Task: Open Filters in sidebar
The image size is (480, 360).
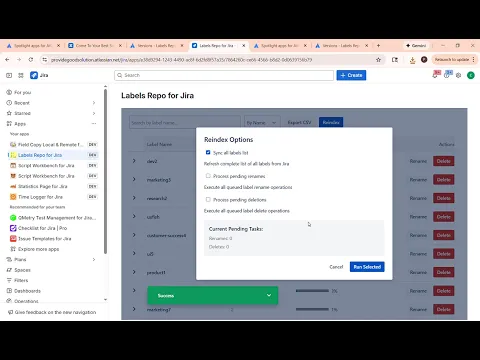Action: click(x=21, y=280)
